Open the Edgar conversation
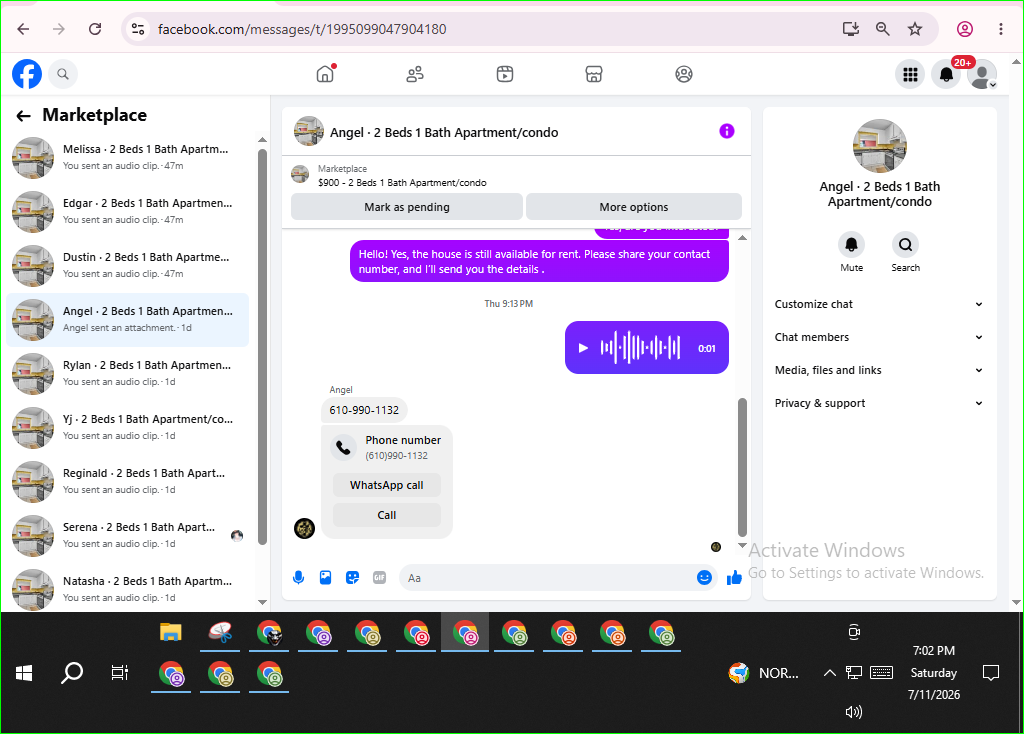The height and width of the screenshot is (734, 1024). [x=128, y=212]
